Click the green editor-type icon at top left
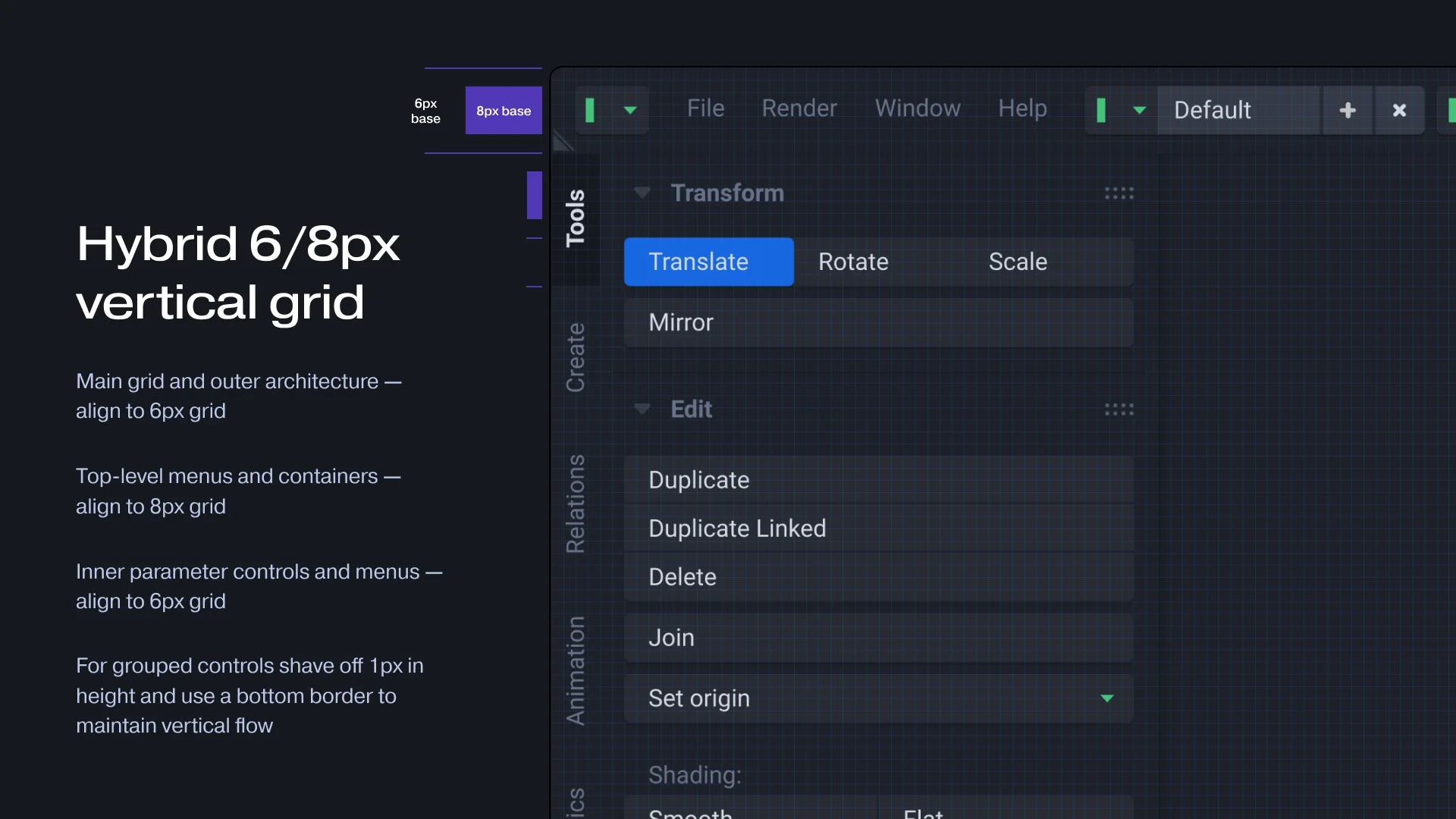Viewport: 1456px width, 819px height. [x=590, y=110]
